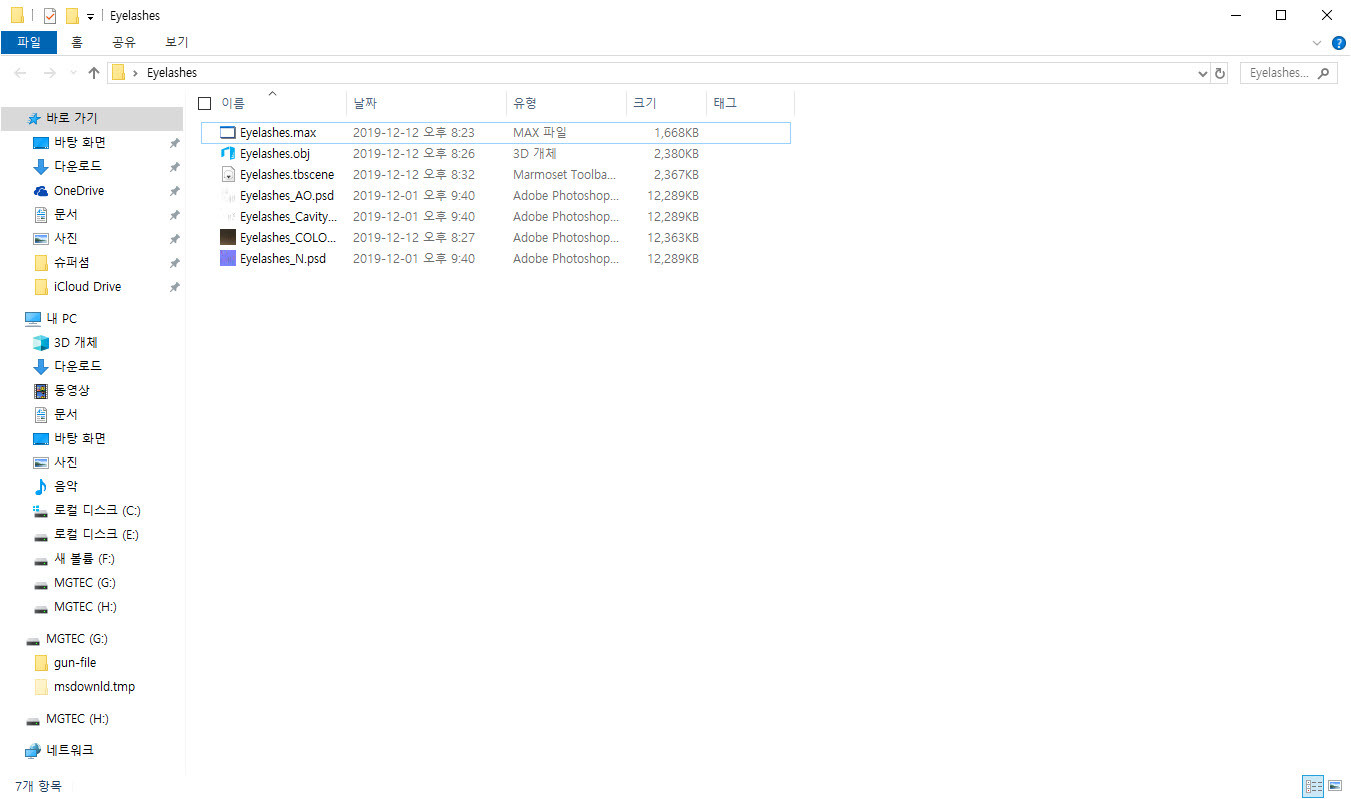Open pinned 사진 under 바로 가기
The image size is (1351, 799).
coord(66,238)
